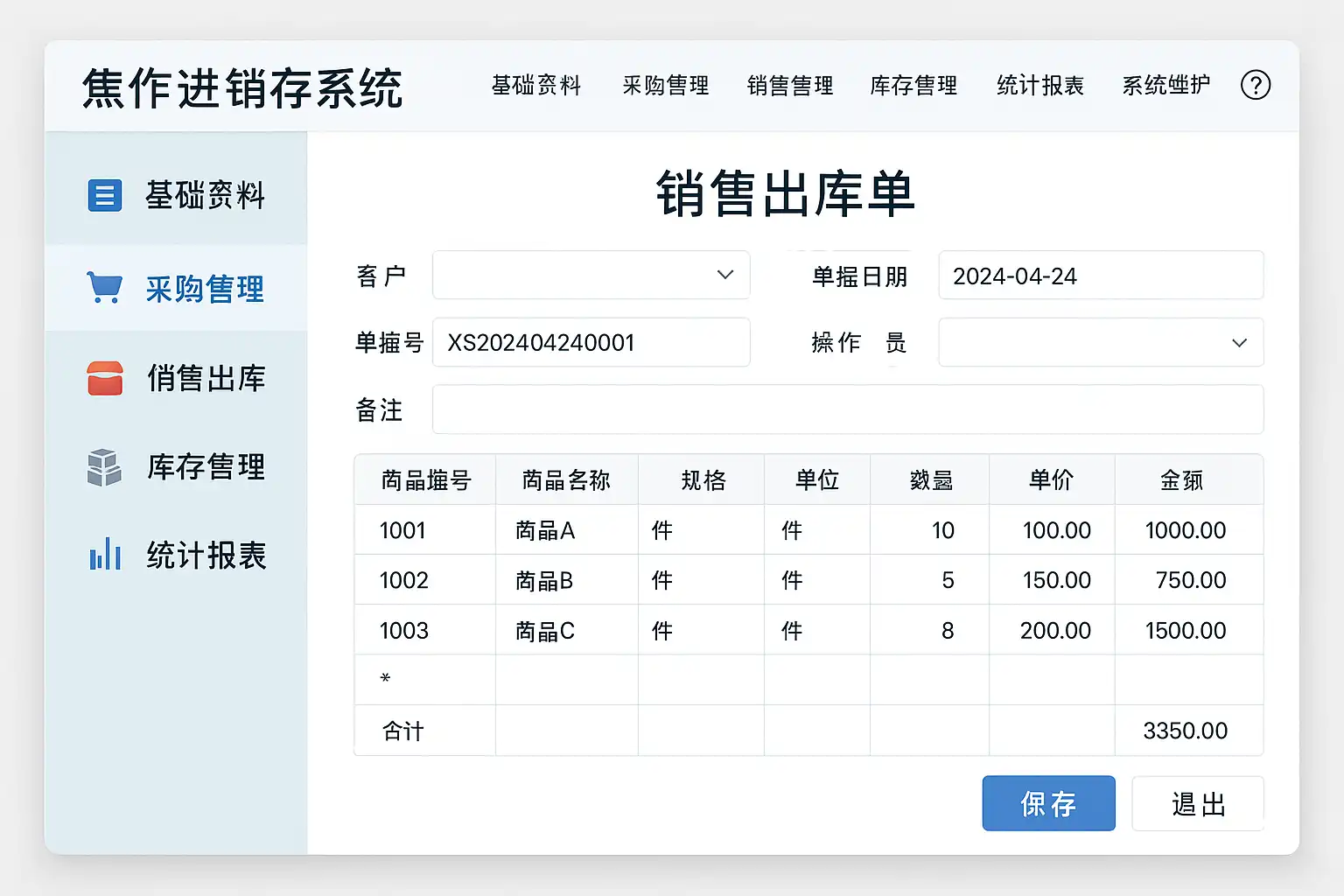The image size is (1344, 896).
Task: Click the red box icon for 销售出库
Action: coord(105,378)
